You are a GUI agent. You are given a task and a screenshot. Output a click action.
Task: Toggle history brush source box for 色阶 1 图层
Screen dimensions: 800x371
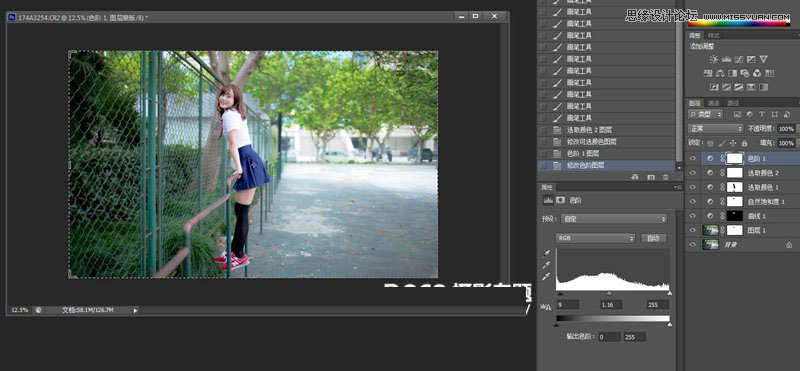(543, 154)
